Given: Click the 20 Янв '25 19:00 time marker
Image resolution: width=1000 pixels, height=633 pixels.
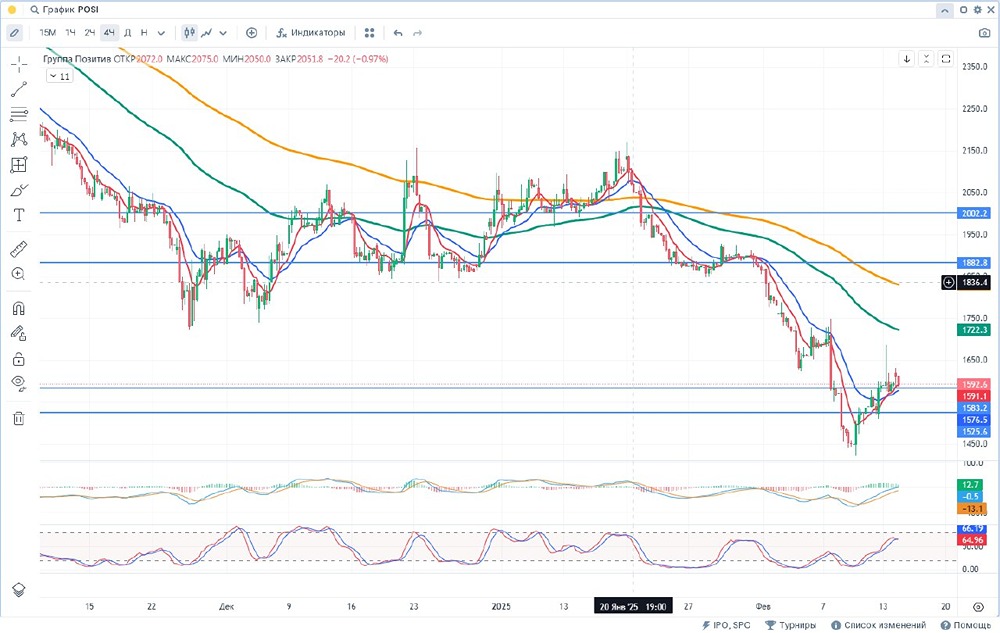Looking at the screenshot, I should (633, 607).
